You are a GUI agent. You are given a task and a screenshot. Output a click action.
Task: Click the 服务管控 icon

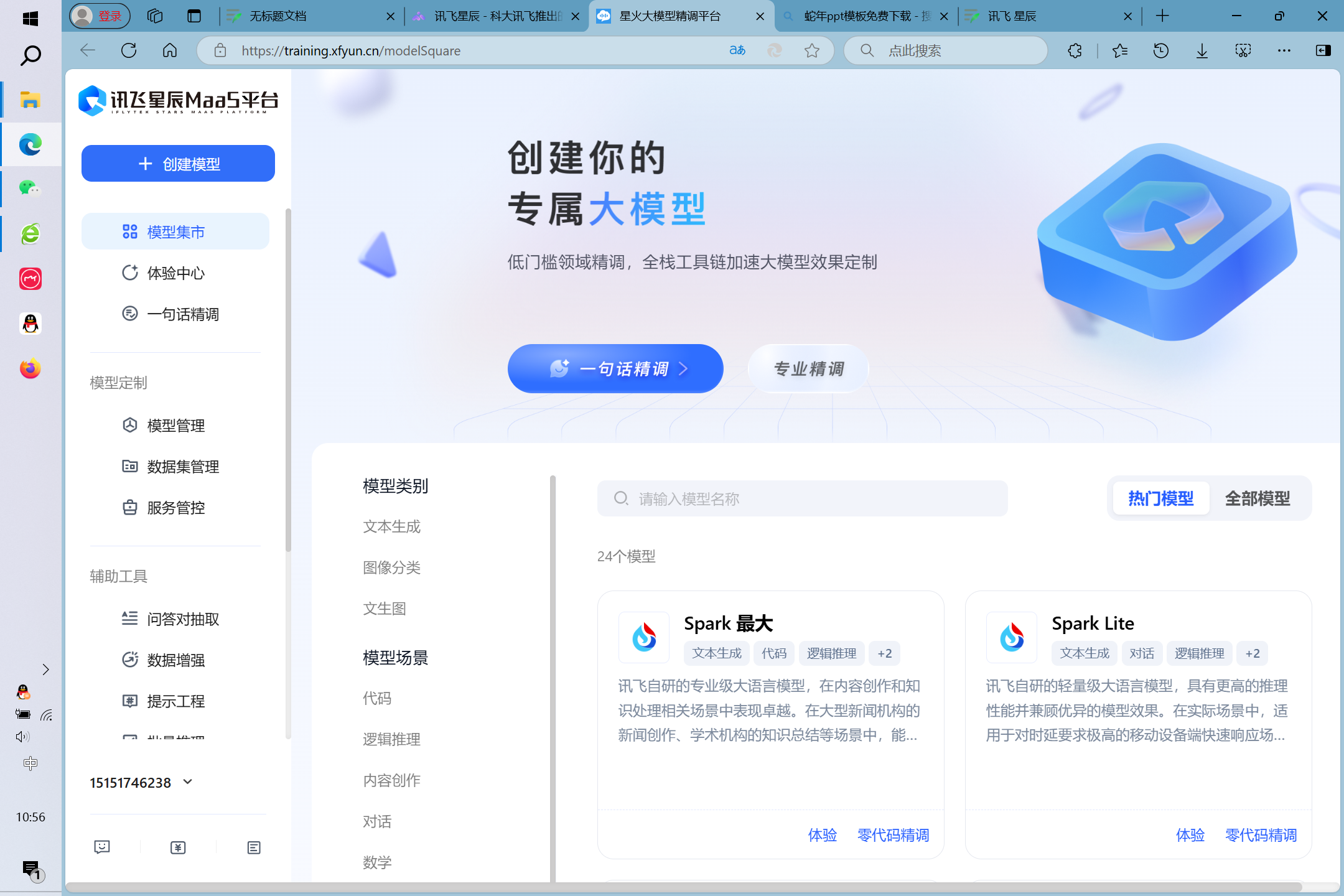tap(129, 507)
